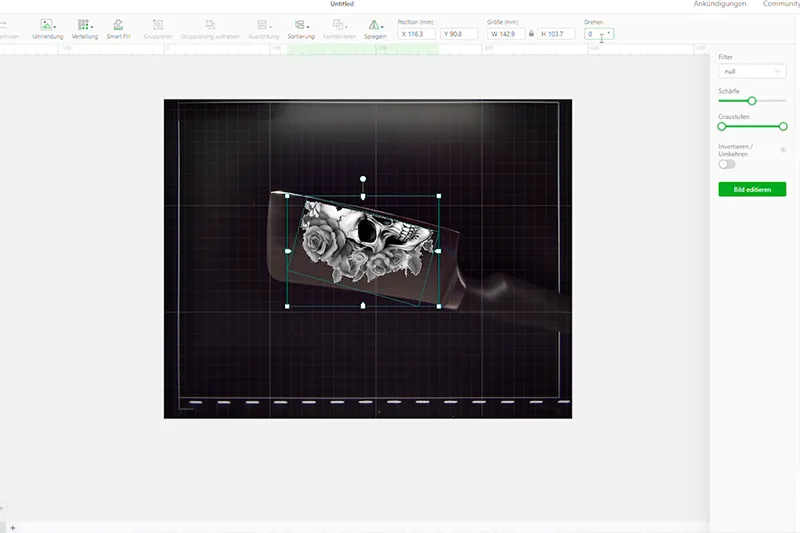This screenshot has width=800, height=533.
Task: Select the bottom-left selection handle
Action: pyautogui.click(x=287, y=306)
